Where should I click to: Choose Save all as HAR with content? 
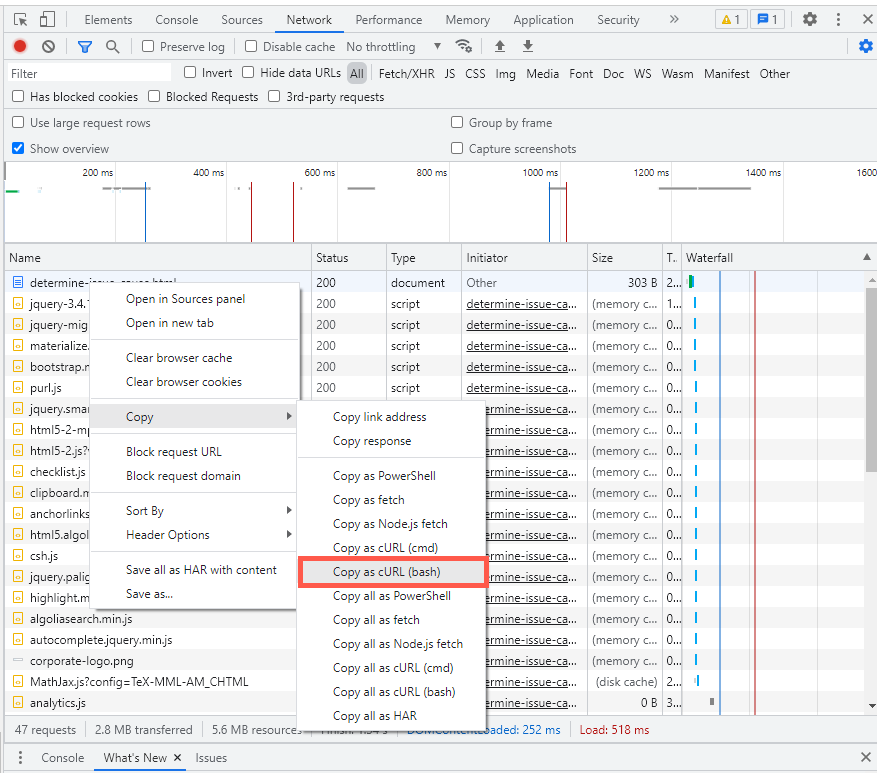(x=193, y=570)
